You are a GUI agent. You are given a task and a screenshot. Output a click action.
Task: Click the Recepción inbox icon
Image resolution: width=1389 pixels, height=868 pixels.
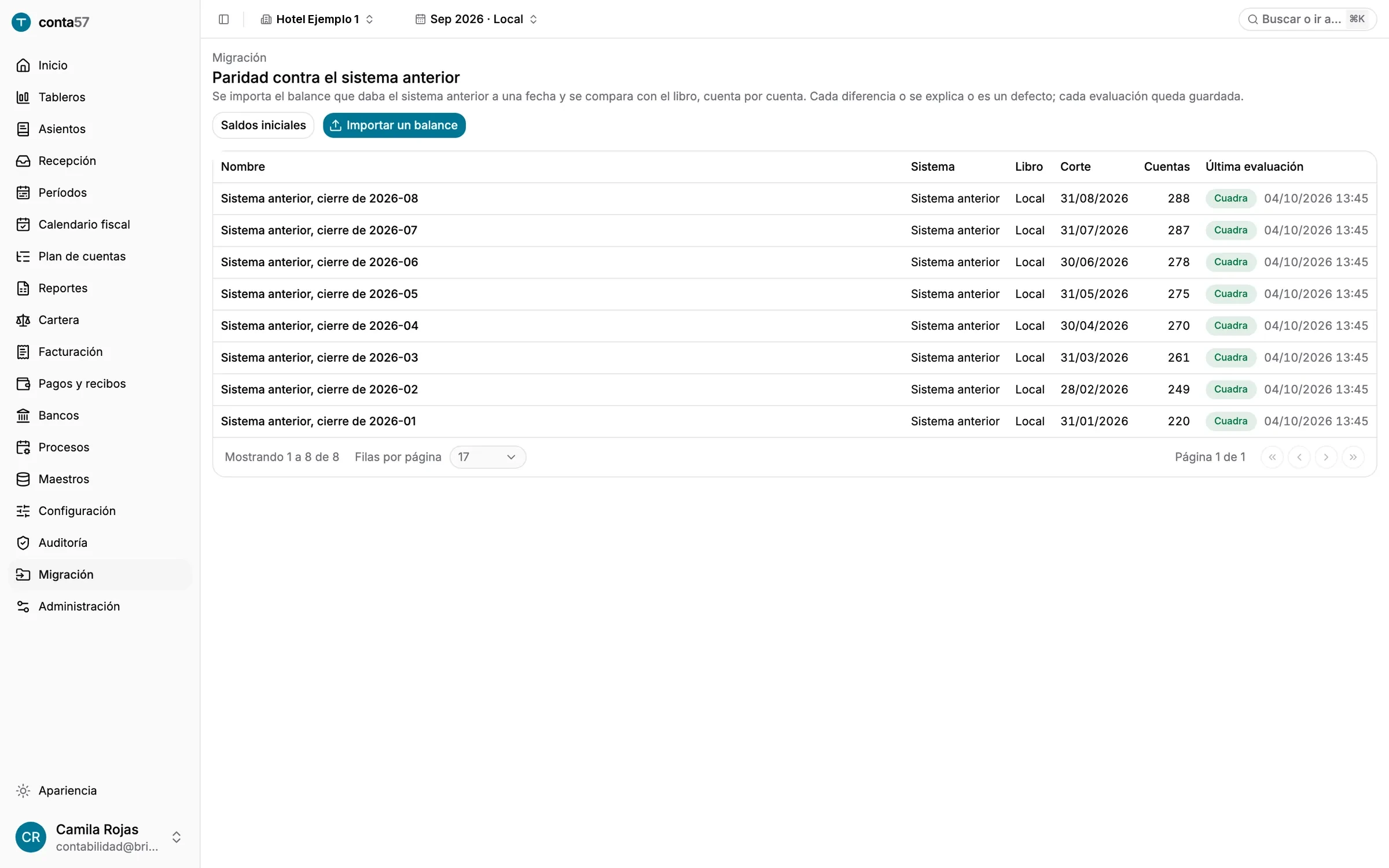(x=23, y=161)
